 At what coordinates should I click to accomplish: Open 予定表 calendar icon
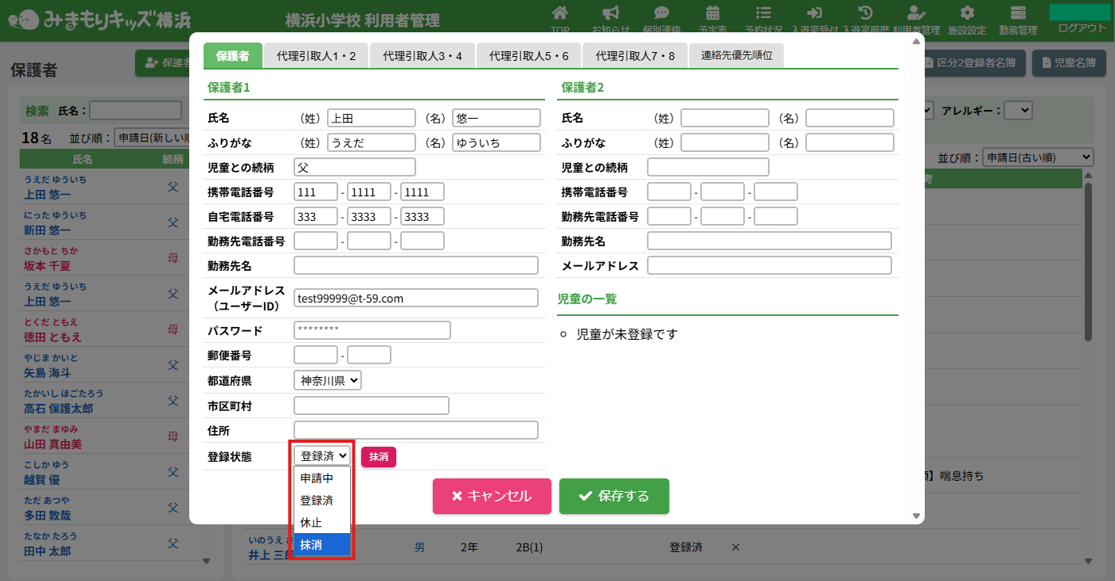[712, 15]
